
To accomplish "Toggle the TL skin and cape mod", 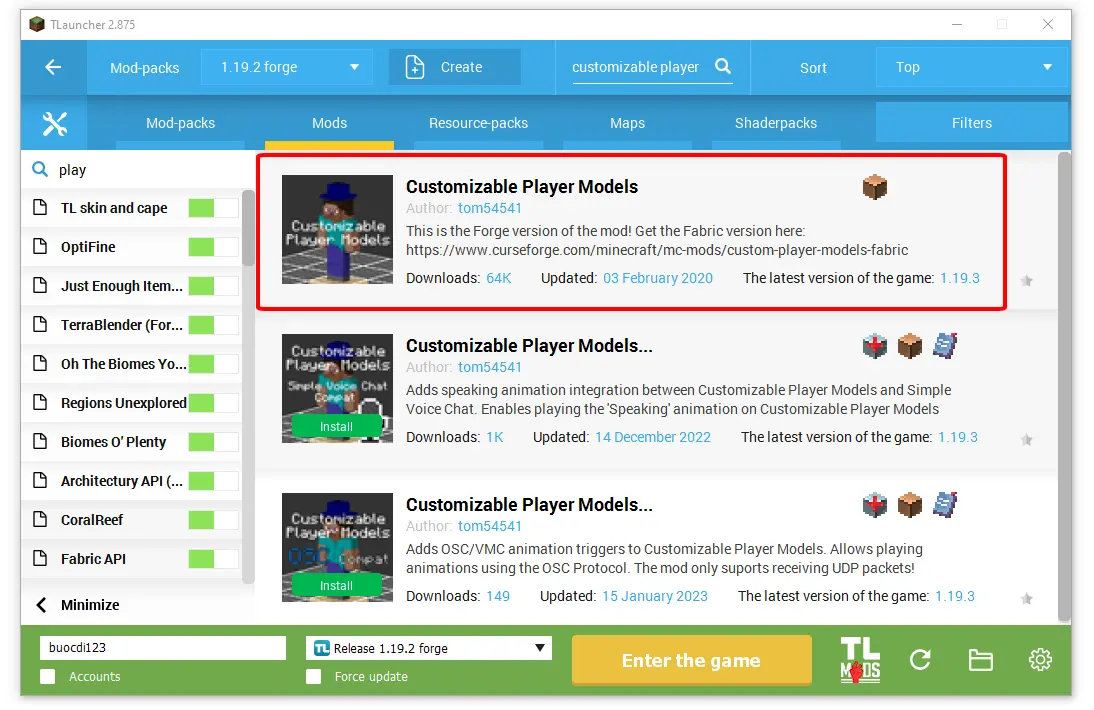I will point(213,208).
